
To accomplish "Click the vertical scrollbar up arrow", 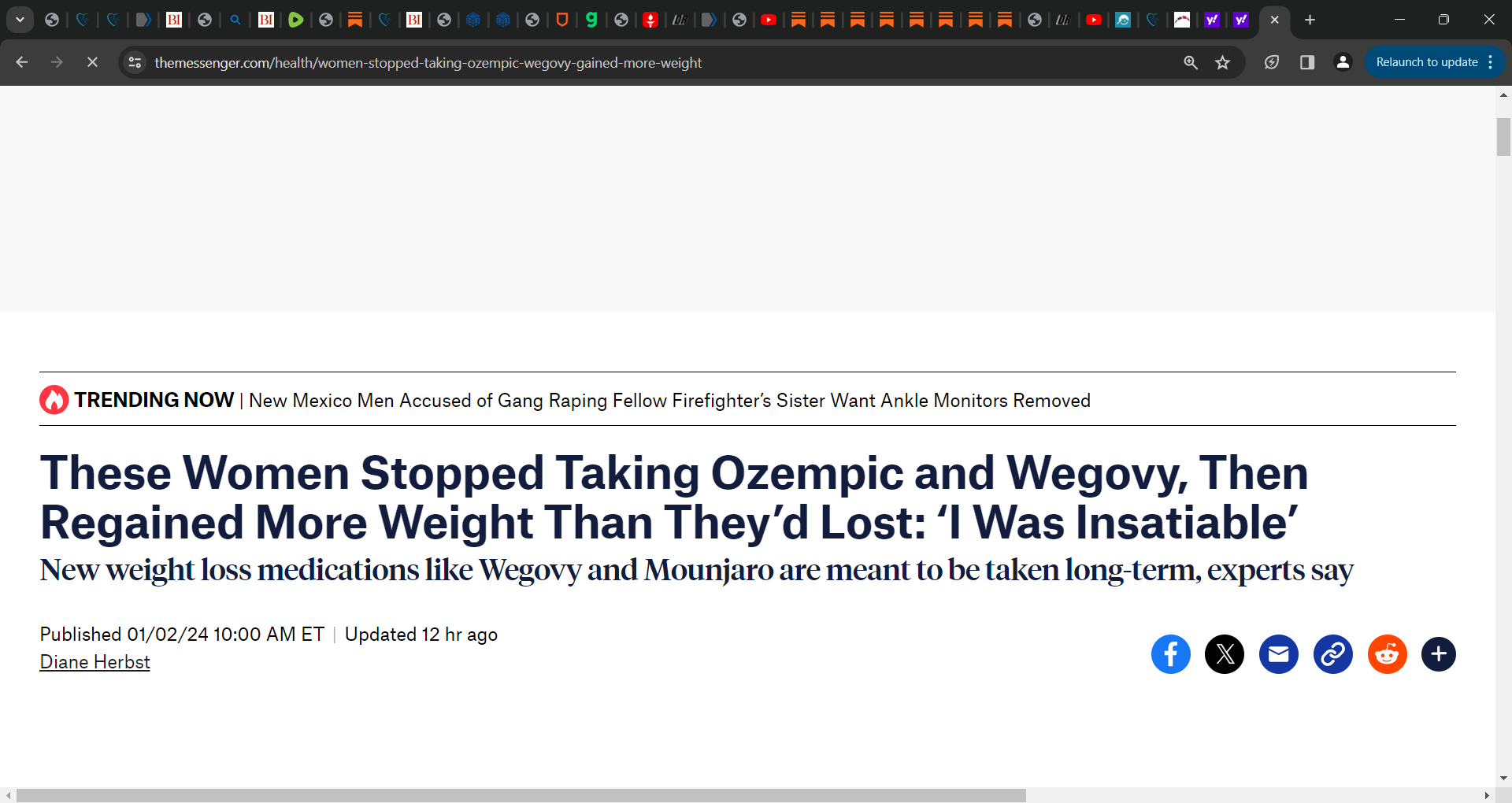I will [x=1503, y=94].
